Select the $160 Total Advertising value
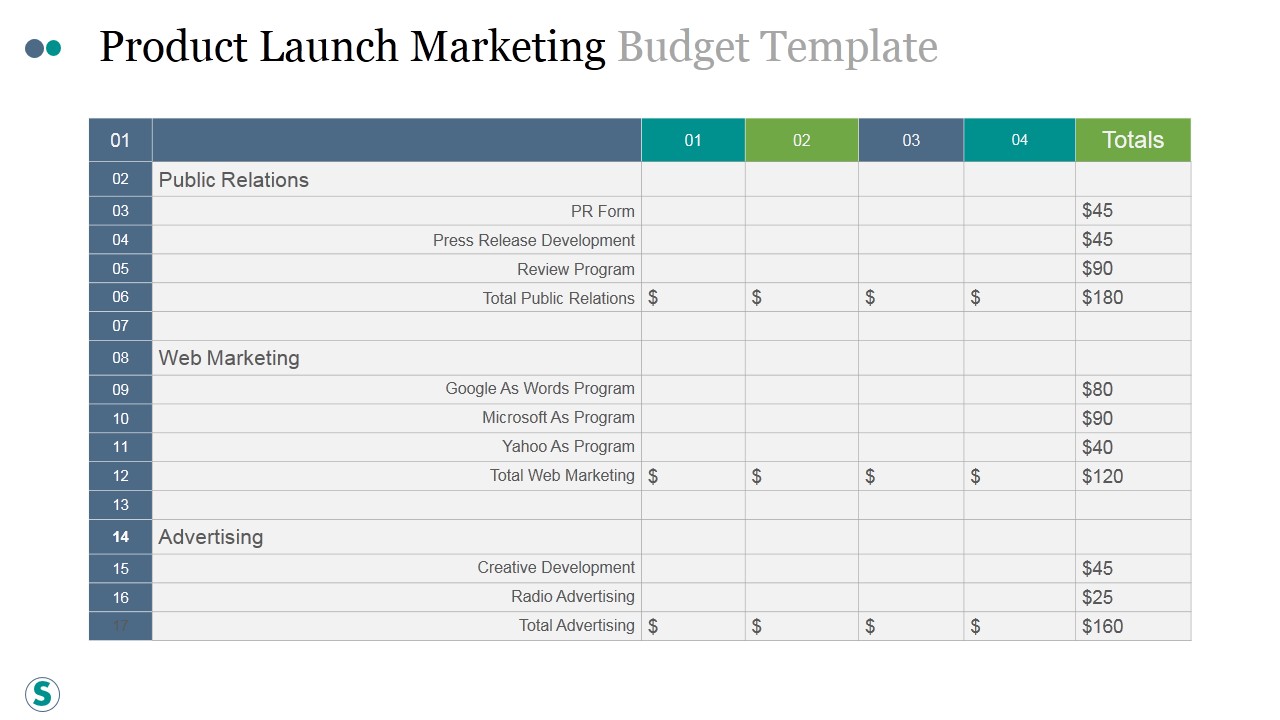 [x=1102, y=626]
